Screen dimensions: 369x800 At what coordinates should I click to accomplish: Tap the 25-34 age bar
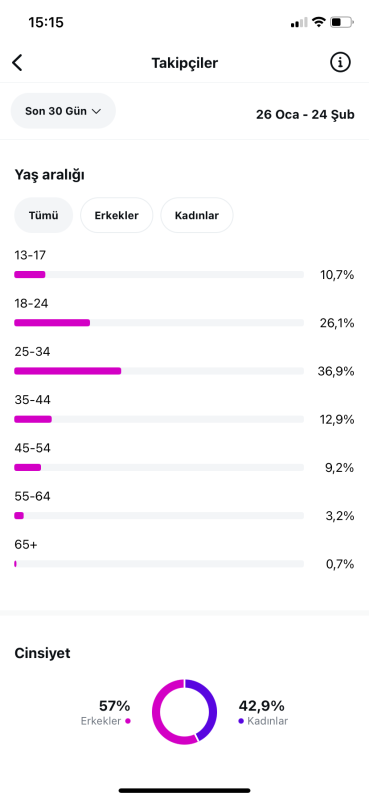159,371
